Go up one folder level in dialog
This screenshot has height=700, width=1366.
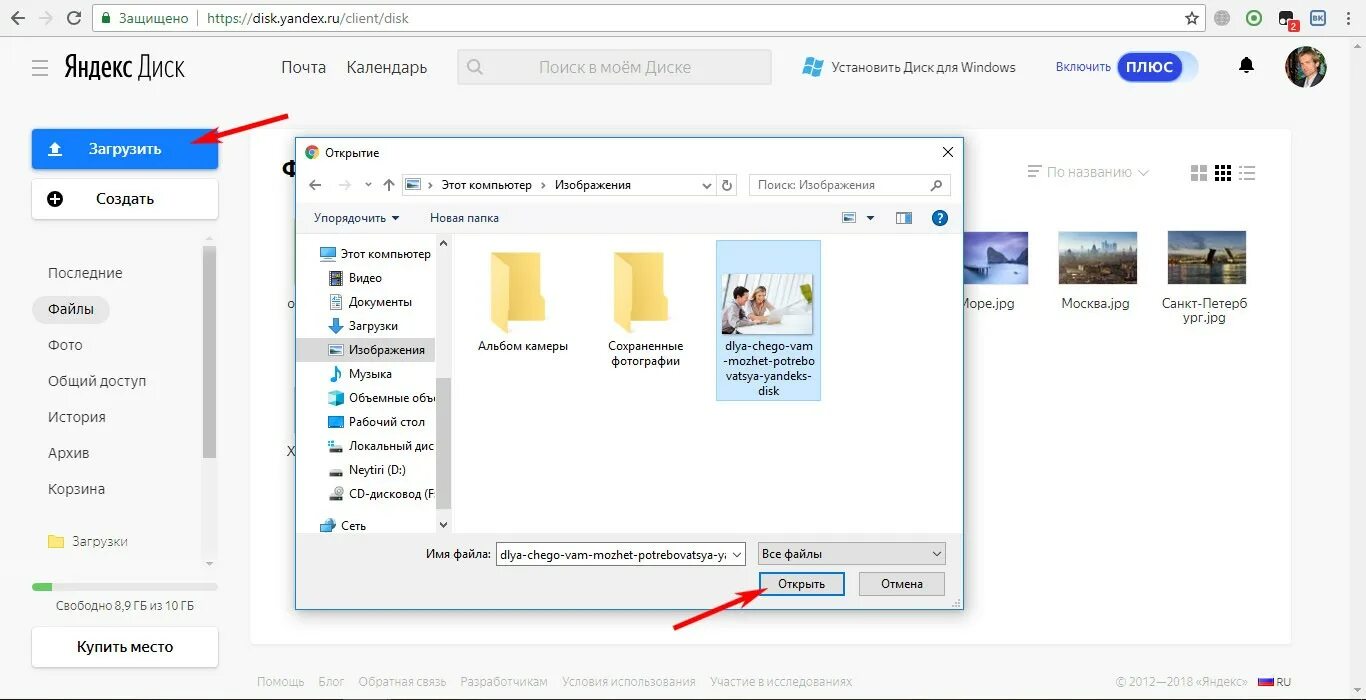click(x=389, y=185)
